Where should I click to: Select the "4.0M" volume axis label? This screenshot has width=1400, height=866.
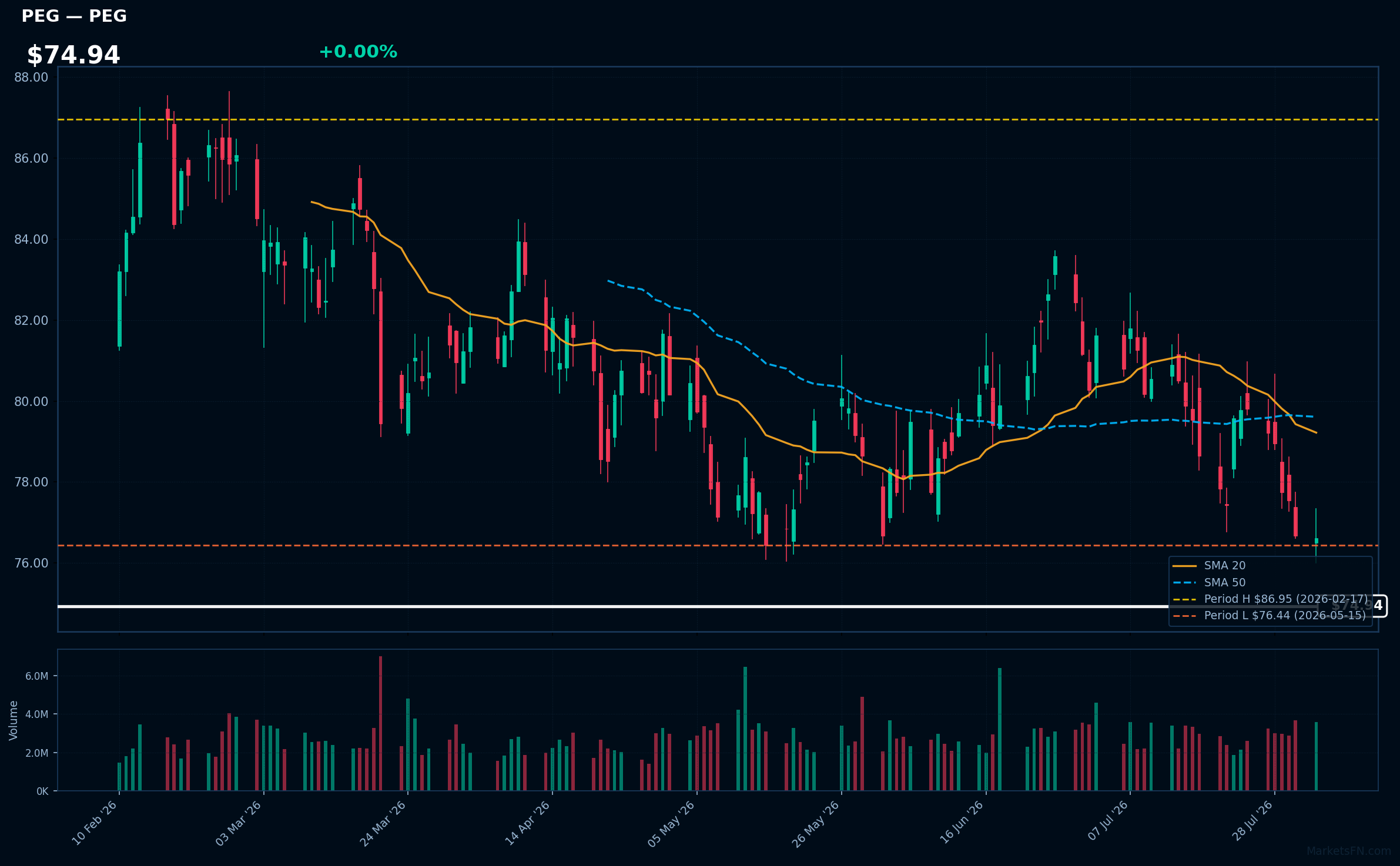click(36, 714)
